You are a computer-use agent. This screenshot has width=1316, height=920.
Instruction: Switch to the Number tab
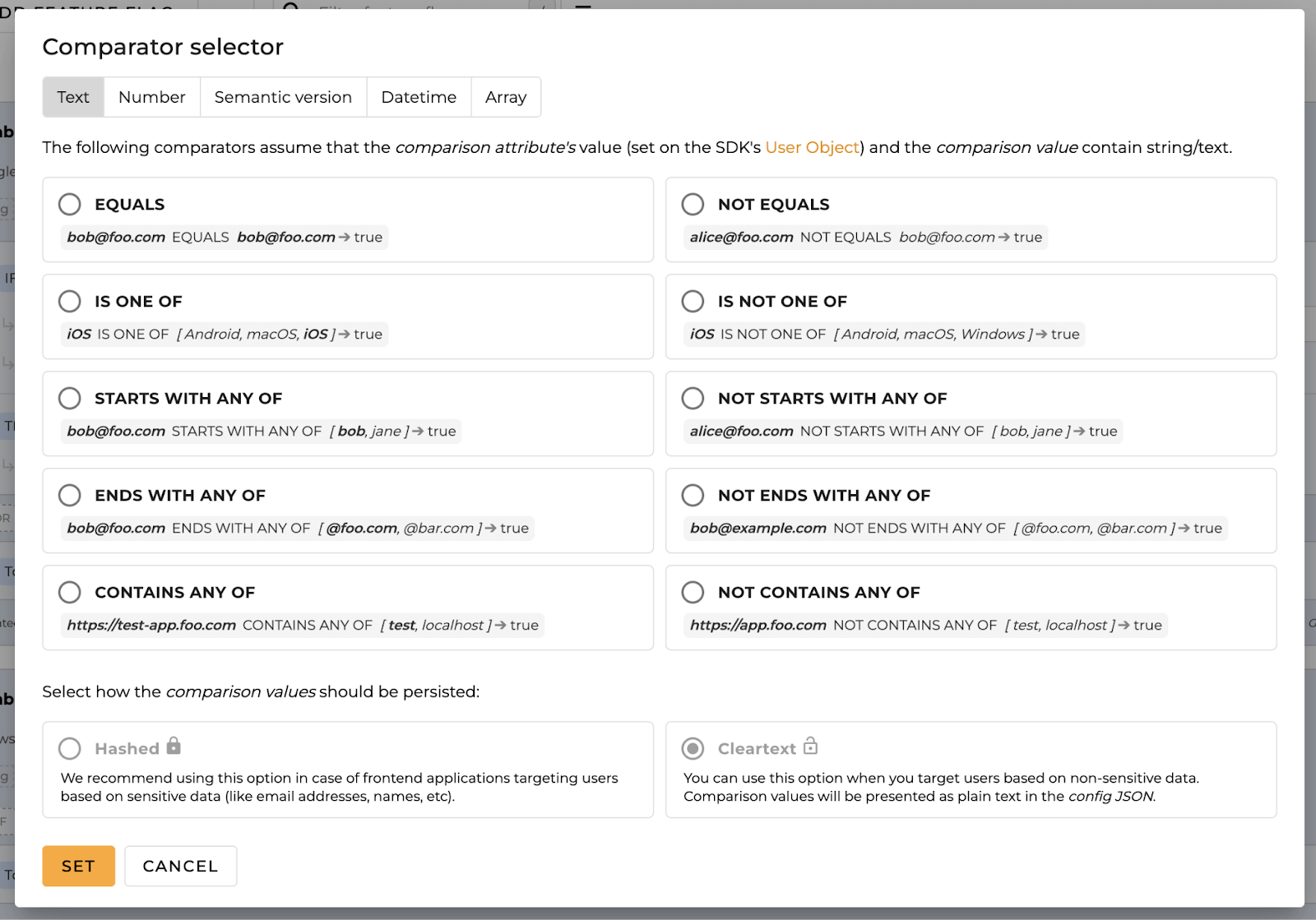(151, 96)
